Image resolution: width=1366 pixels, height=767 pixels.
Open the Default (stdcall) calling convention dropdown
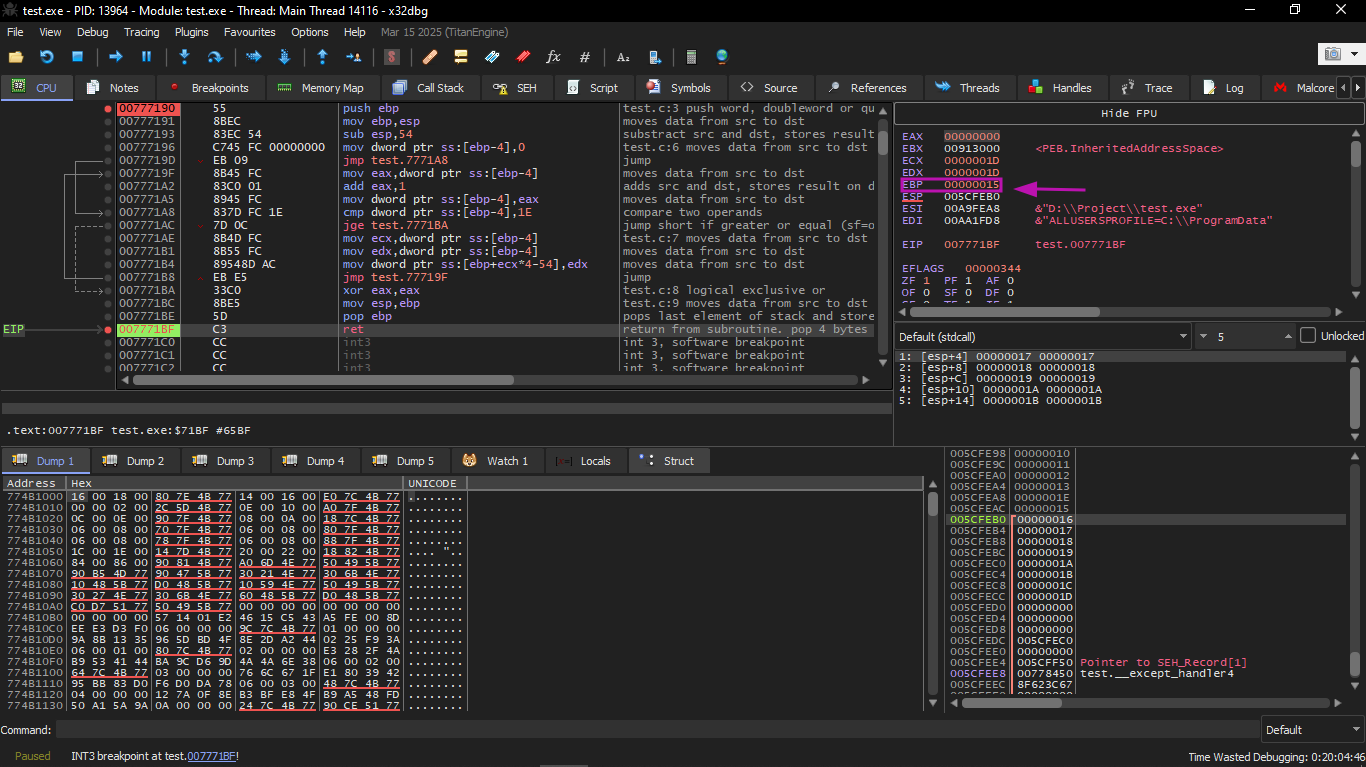[x=1041, y=336]
